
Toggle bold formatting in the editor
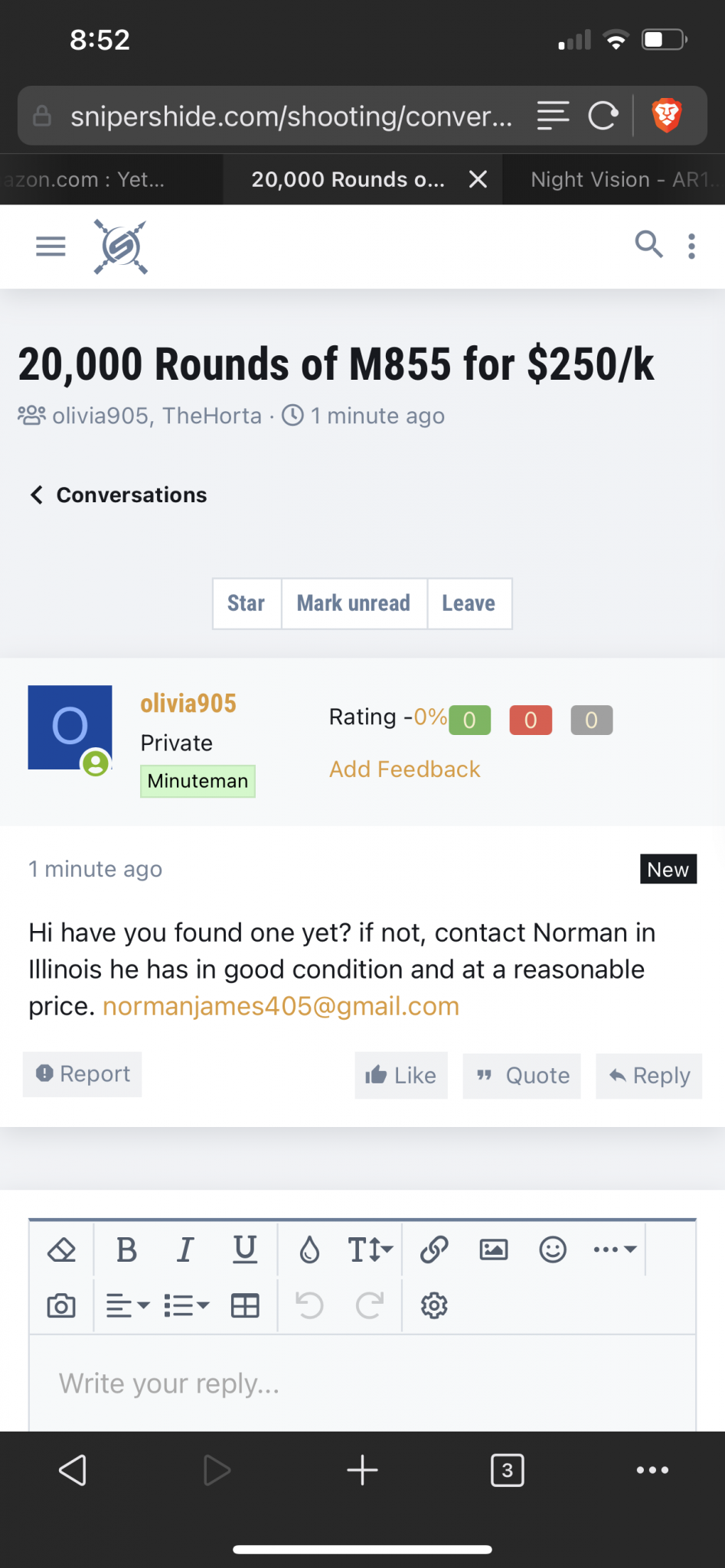[126, 1249]
